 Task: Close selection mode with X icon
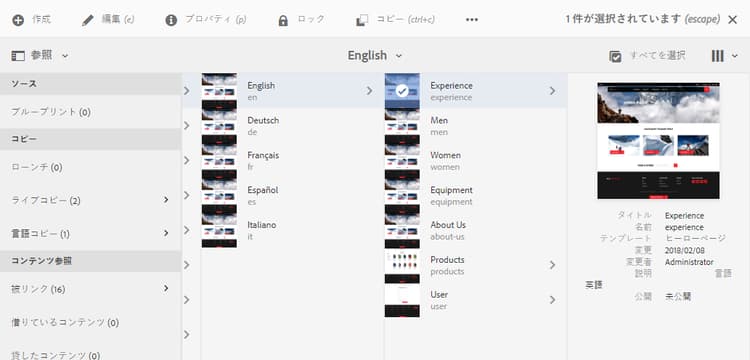click(x=732, y=20)
